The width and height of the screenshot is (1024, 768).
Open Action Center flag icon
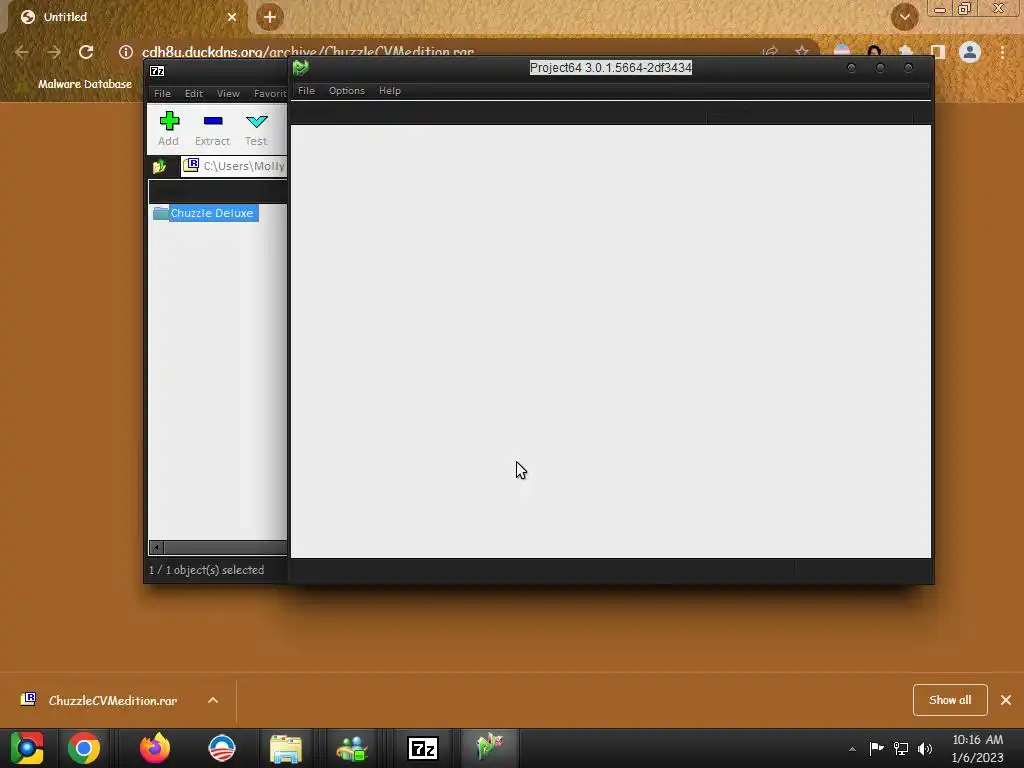876,748
